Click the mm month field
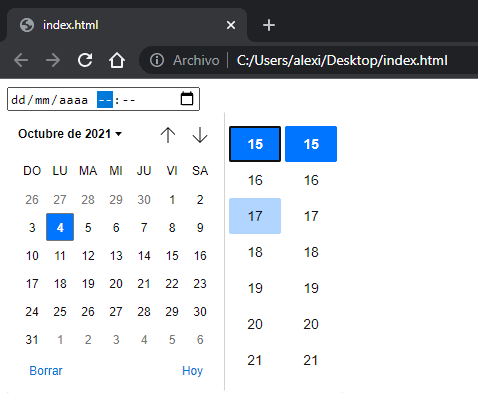The width and height of the screenshot is (478, 402). coord(42,100)
